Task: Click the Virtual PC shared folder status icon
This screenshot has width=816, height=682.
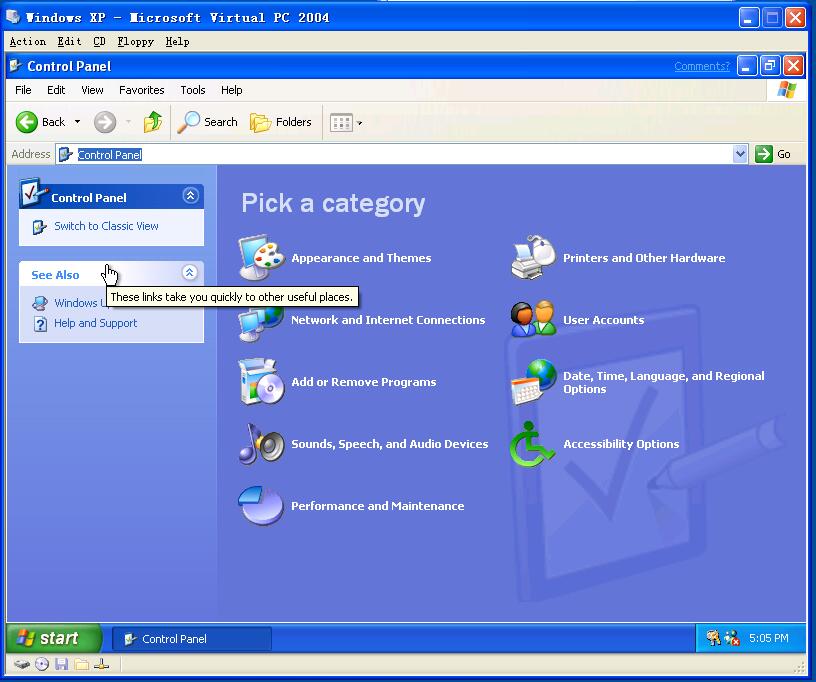Action: tap(81, 664)
